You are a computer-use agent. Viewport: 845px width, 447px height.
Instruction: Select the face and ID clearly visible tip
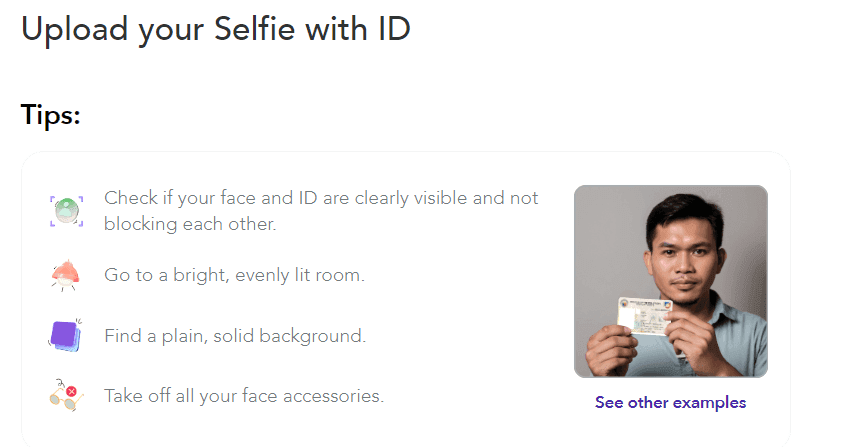pos(321,211)
